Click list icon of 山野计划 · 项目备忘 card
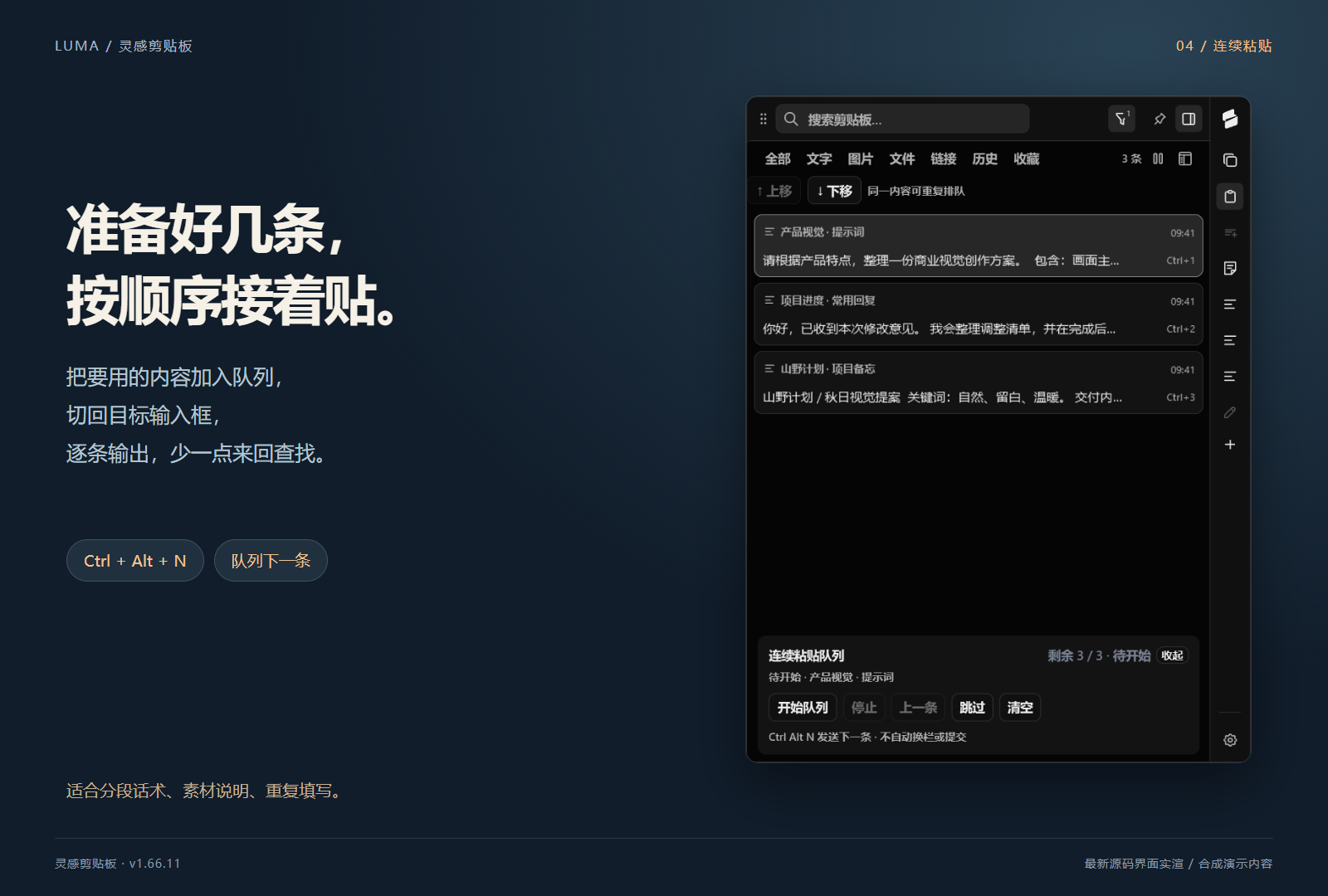The height and width of the screenshot is (896, 1328). (x=769, y=368)
